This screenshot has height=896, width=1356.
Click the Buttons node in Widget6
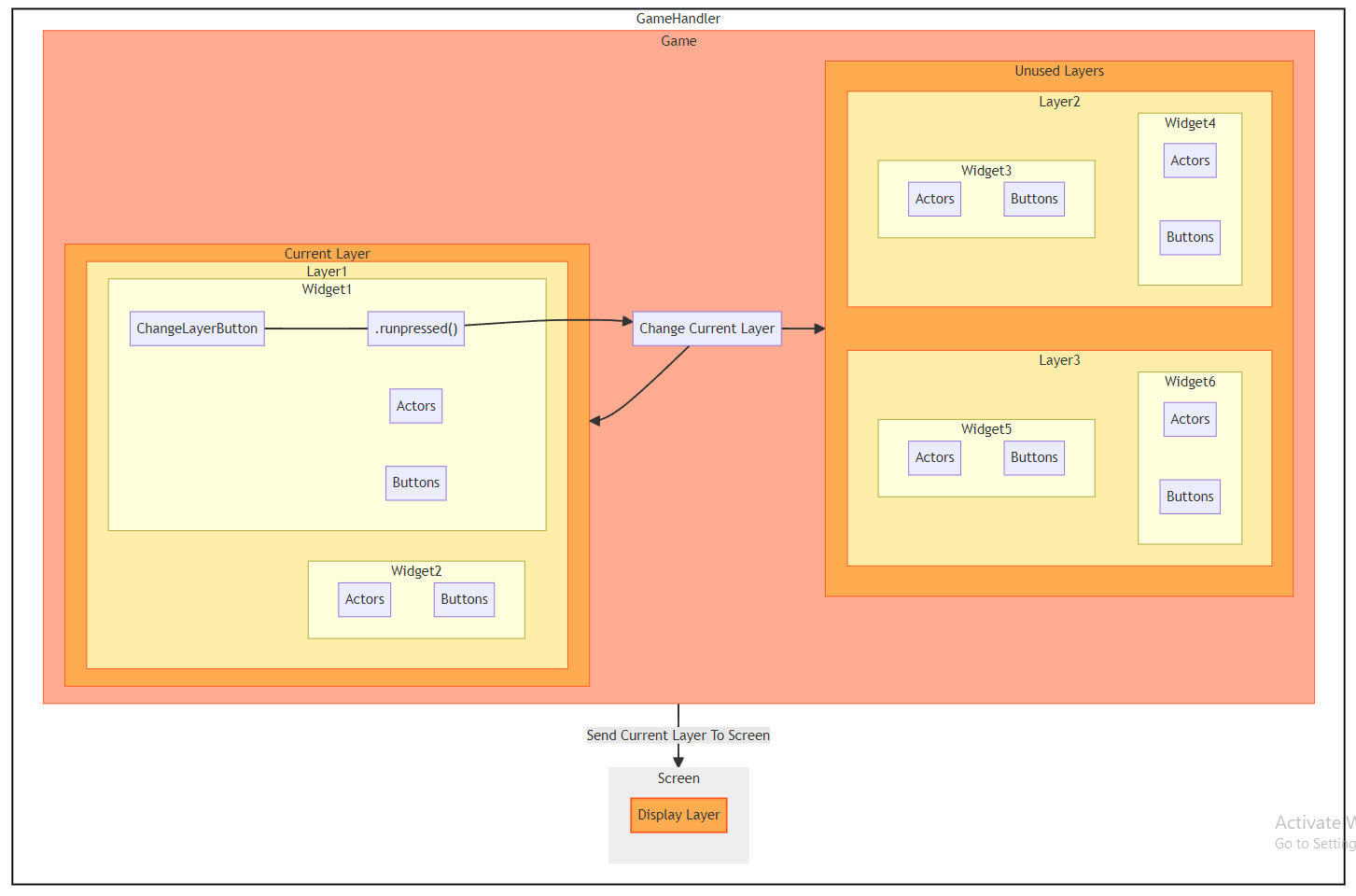pos(1190,497)
